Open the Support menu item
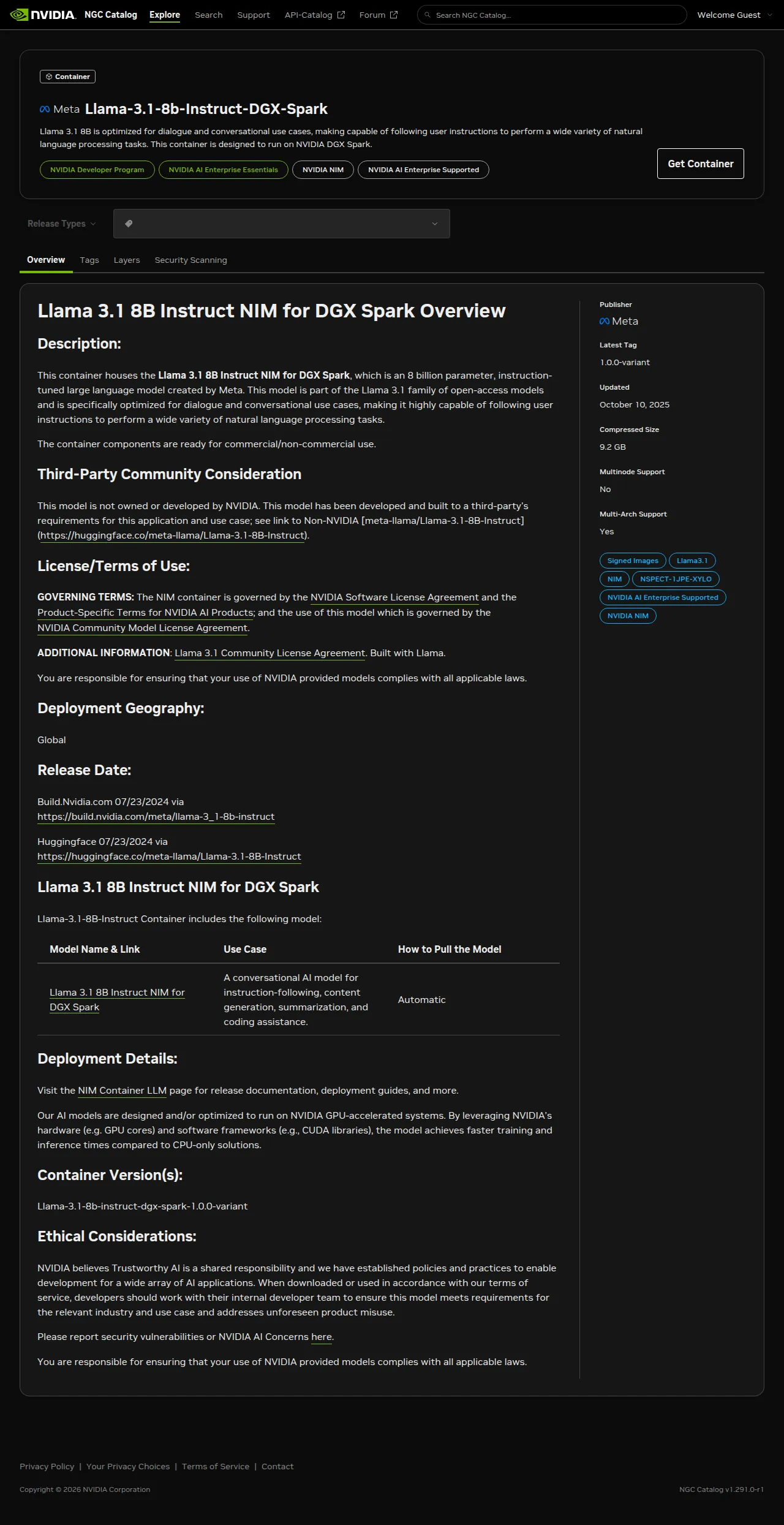 click(254, 15)
